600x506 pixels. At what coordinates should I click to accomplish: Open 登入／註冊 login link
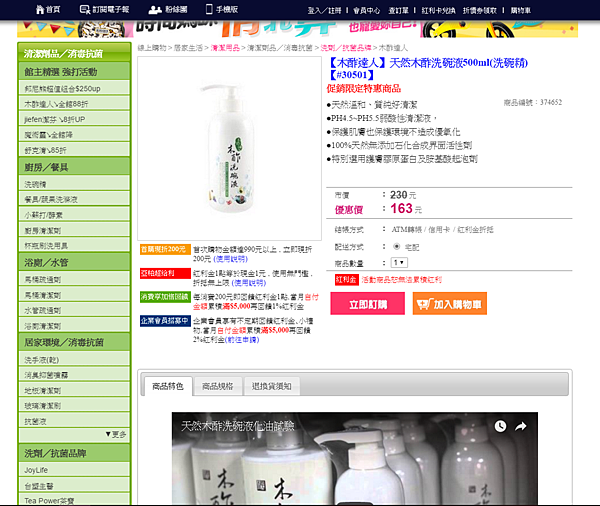coord(324,11)
